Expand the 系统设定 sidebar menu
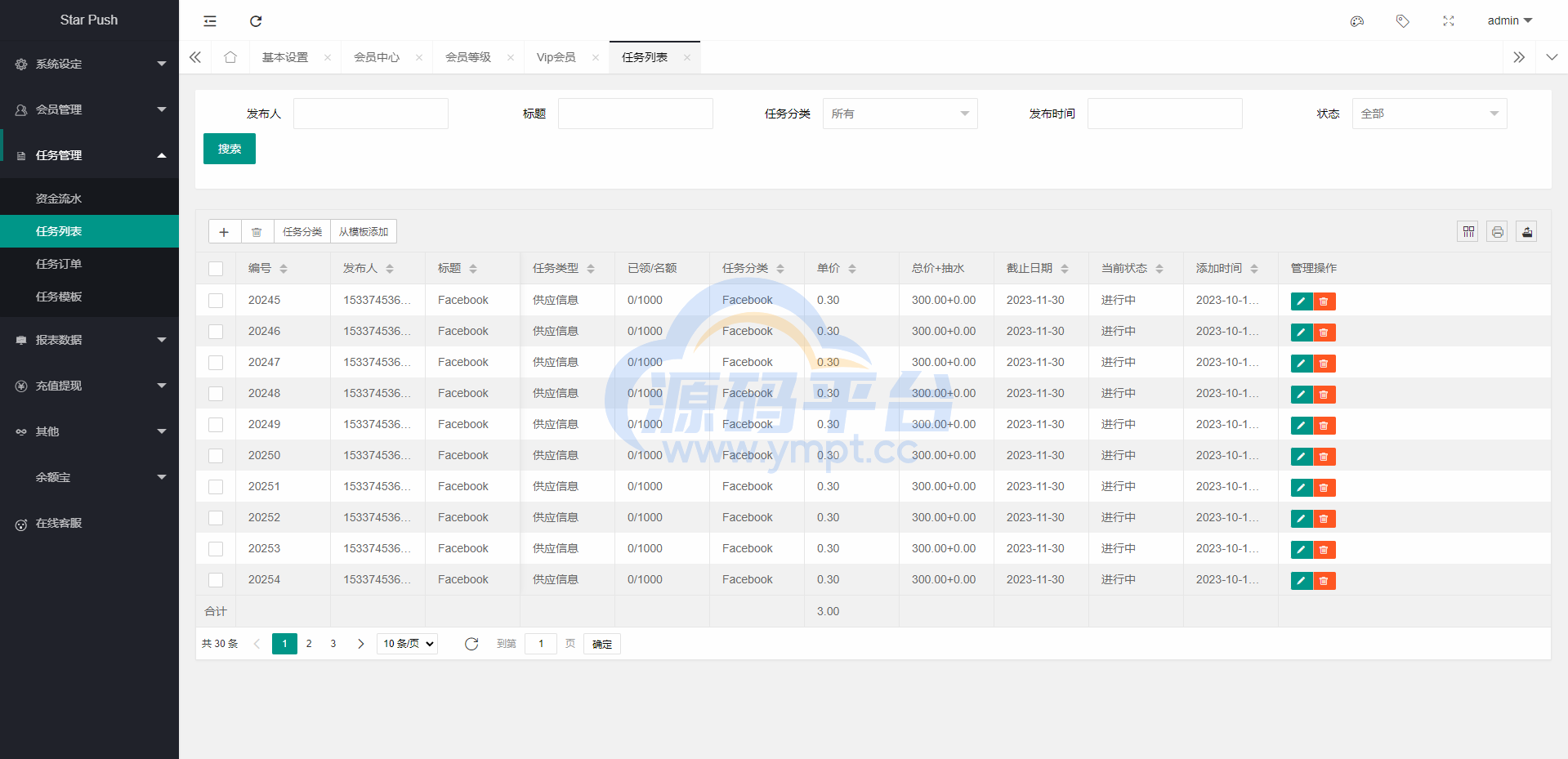Screen dimensions: 1568x759 click(89, 64)
